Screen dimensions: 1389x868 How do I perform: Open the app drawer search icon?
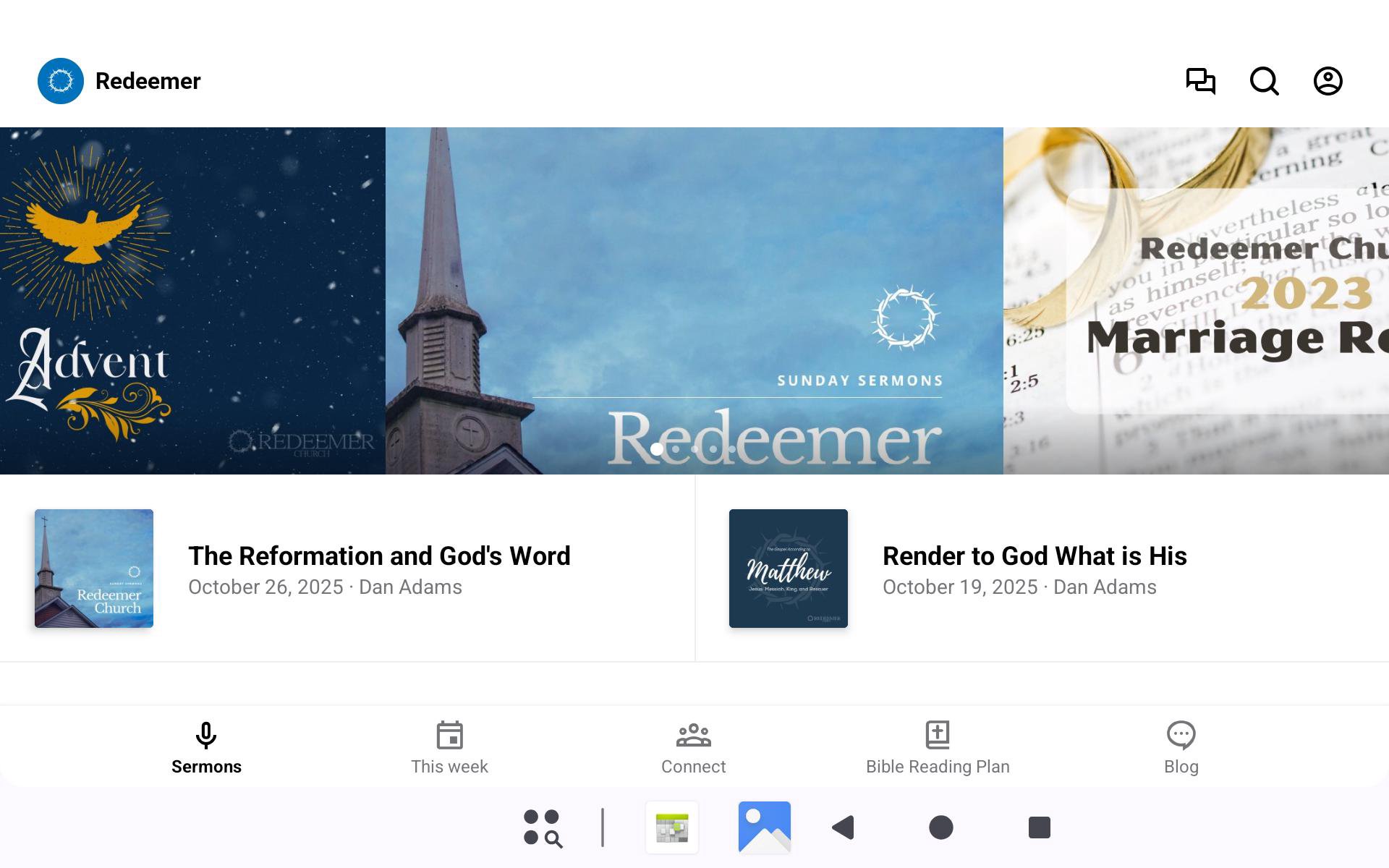(543, 827)
